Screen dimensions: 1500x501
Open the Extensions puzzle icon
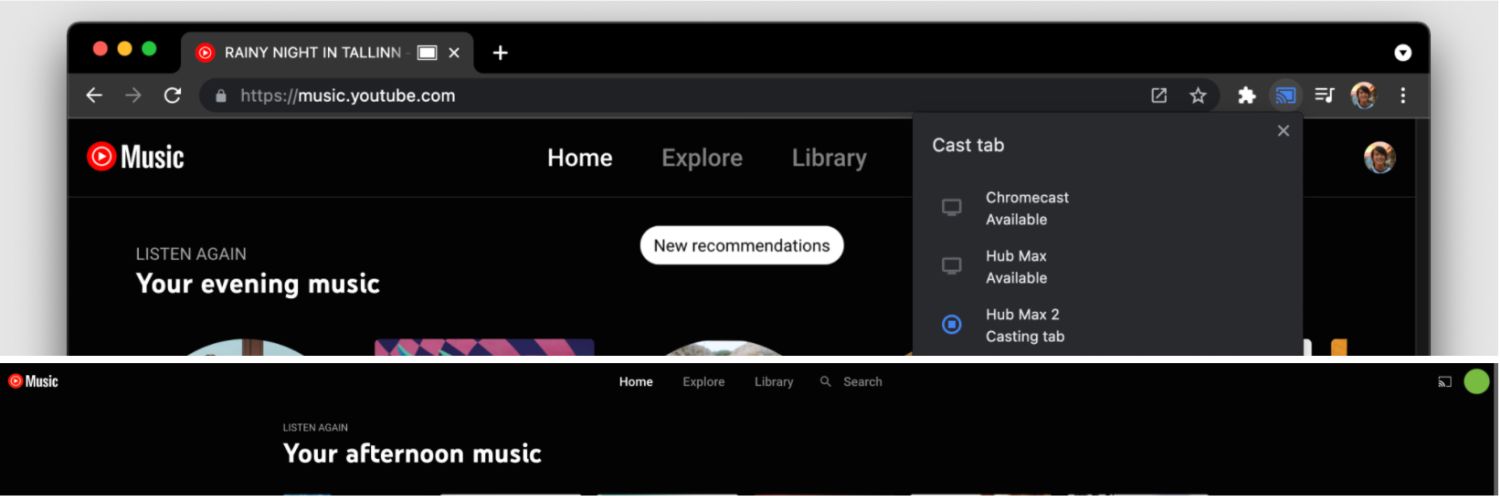[x=1246, y=96]
